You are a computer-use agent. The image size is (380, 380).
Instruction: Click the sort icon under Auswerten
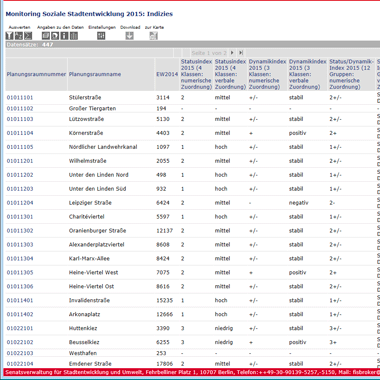(19, 36)
